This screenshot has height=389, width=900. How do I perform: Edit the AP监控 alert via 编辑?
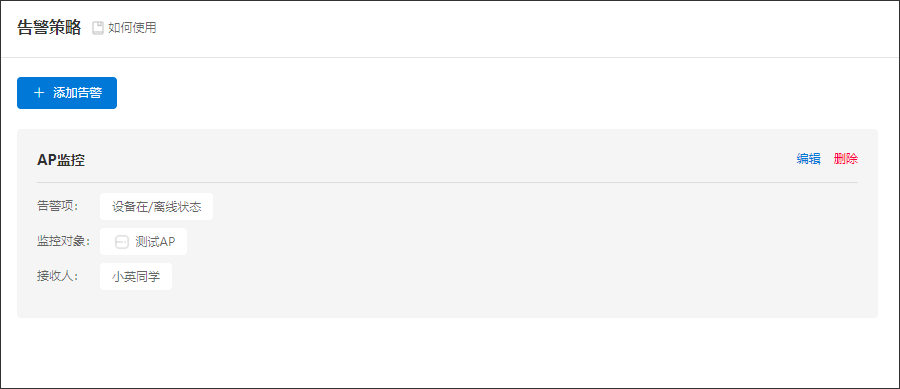click(808, 159)
